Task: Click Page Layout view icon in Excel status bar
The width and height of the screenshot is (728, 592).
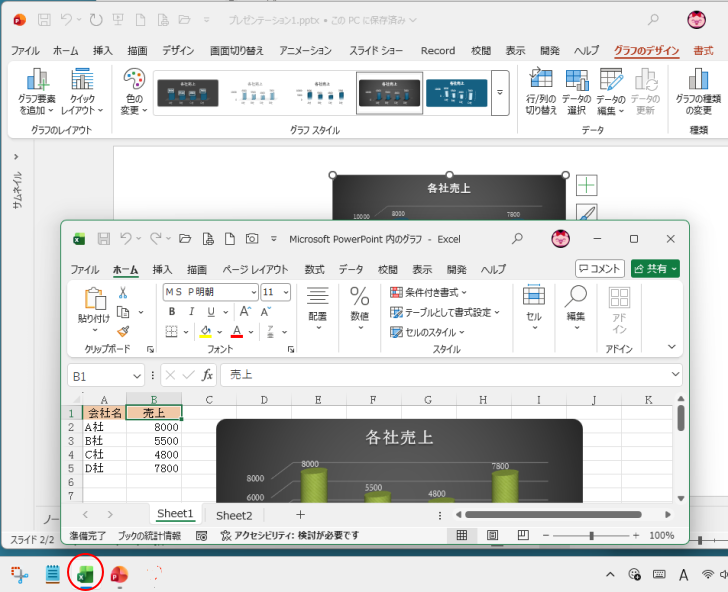Action: tap(492, 535)
